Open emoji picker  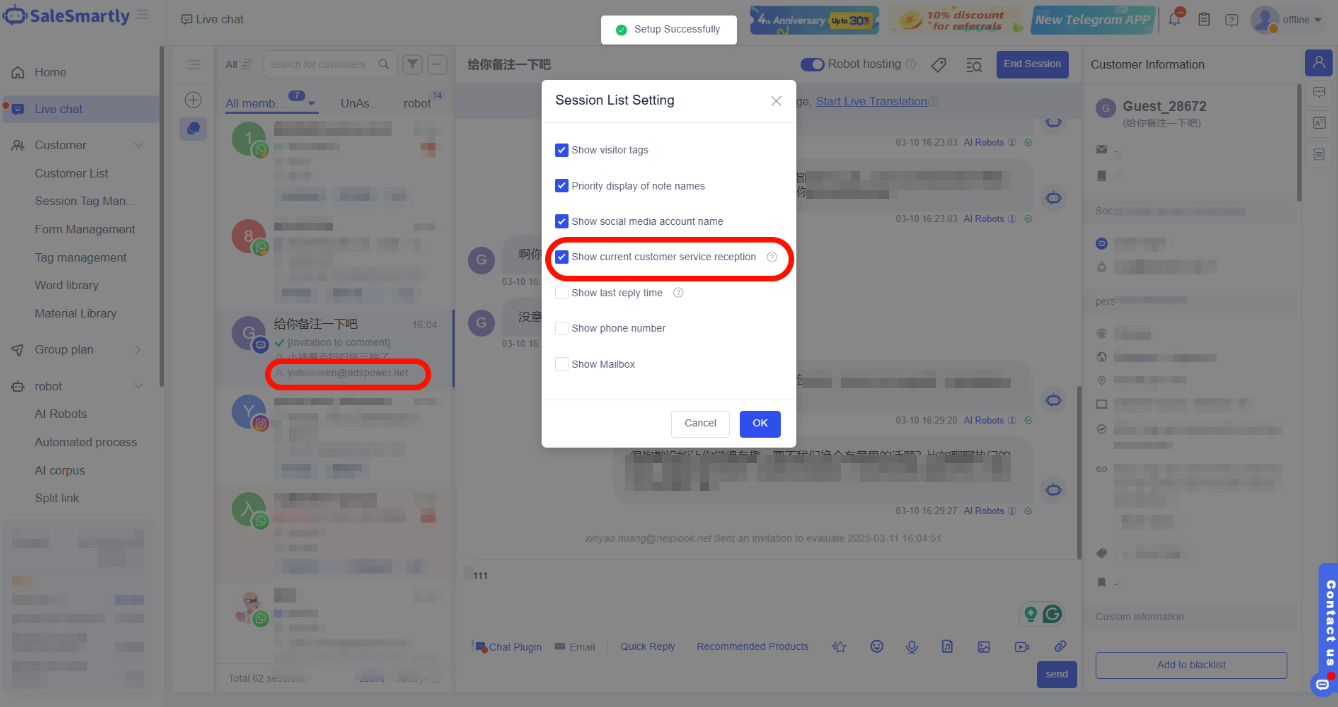click(x=877, y=647)
